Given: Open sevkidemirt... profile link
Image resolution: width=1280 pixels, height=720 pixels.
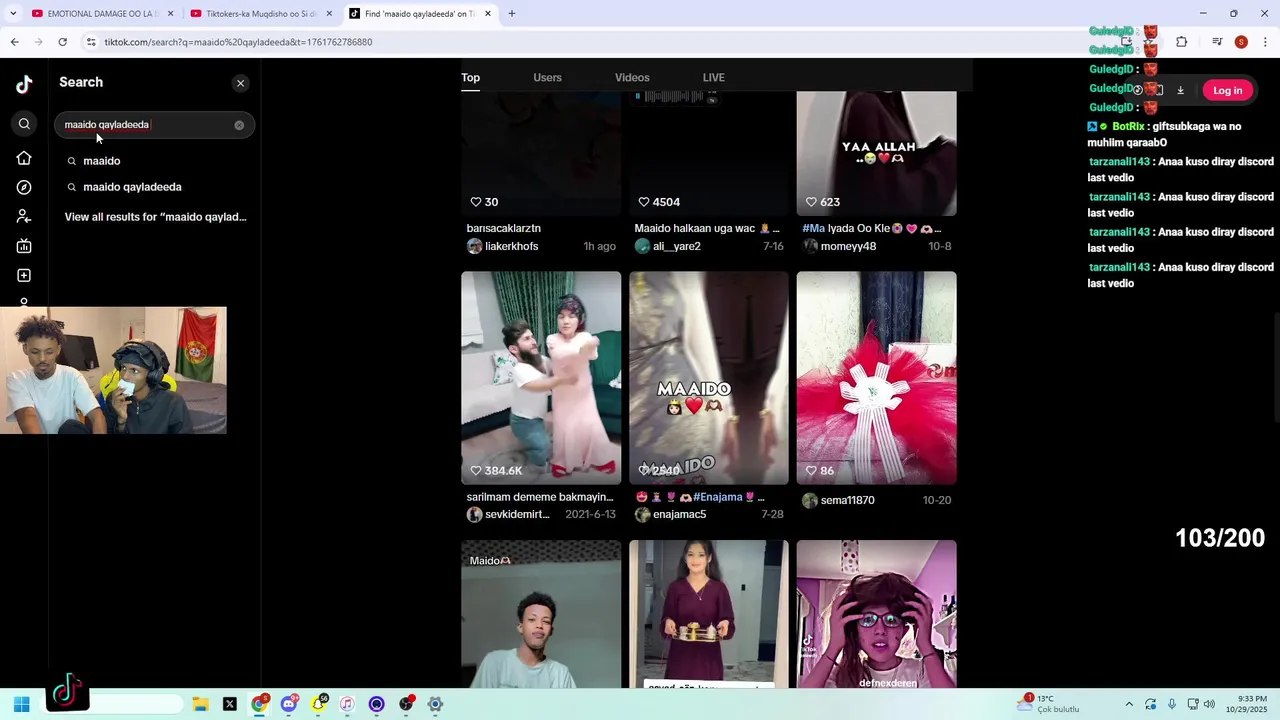Looking at the screenshot, I should tap(517, 515).
